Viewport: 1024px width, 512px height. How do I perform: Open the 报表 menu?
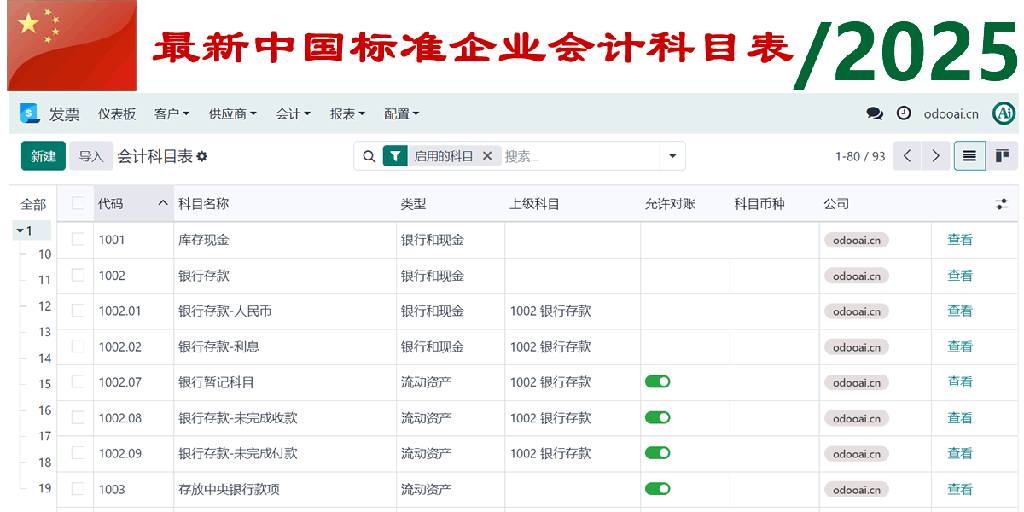[x=347, y=114]
